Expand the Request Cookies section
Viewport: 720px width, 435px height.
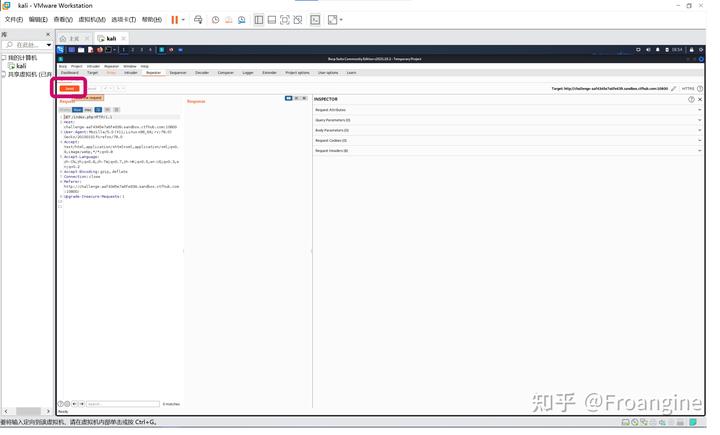click(x=507, y=141)
